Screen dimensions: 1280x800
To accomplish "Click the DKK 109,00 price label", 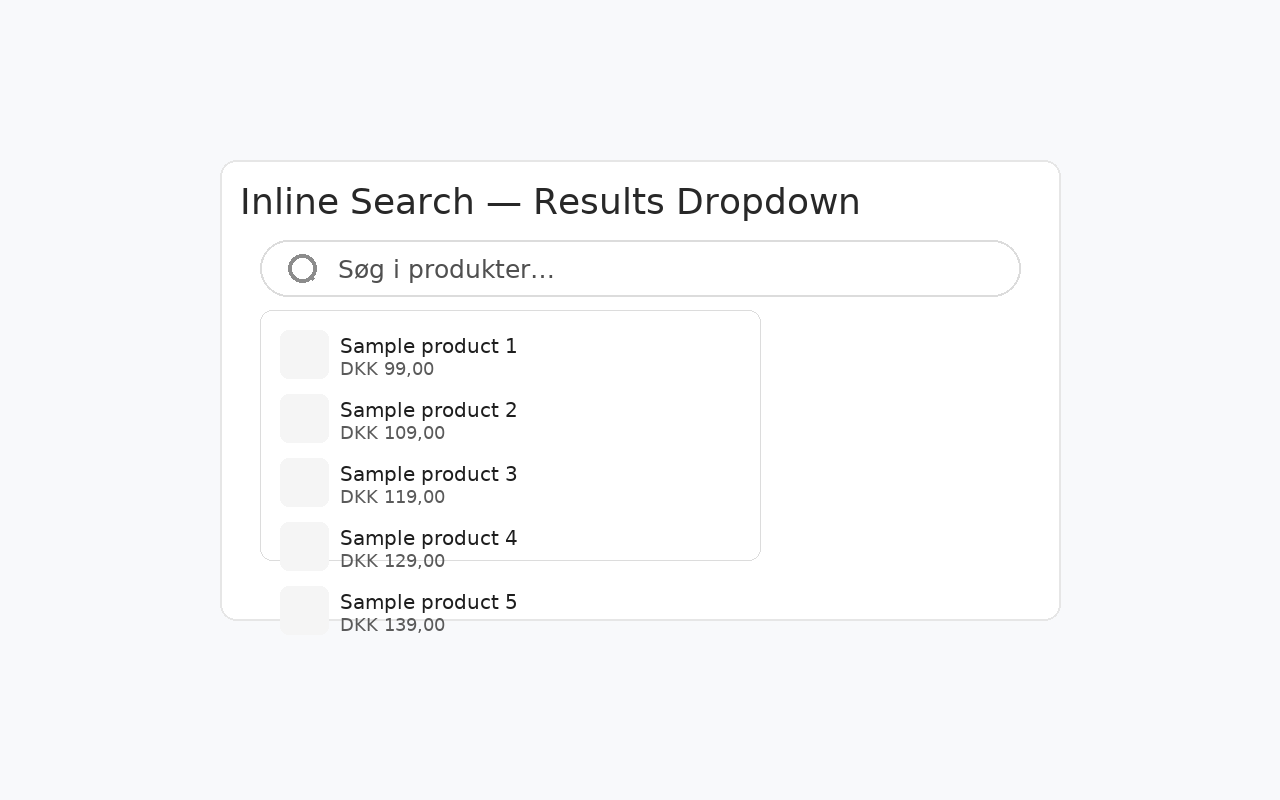I will (x=392, y=433).
